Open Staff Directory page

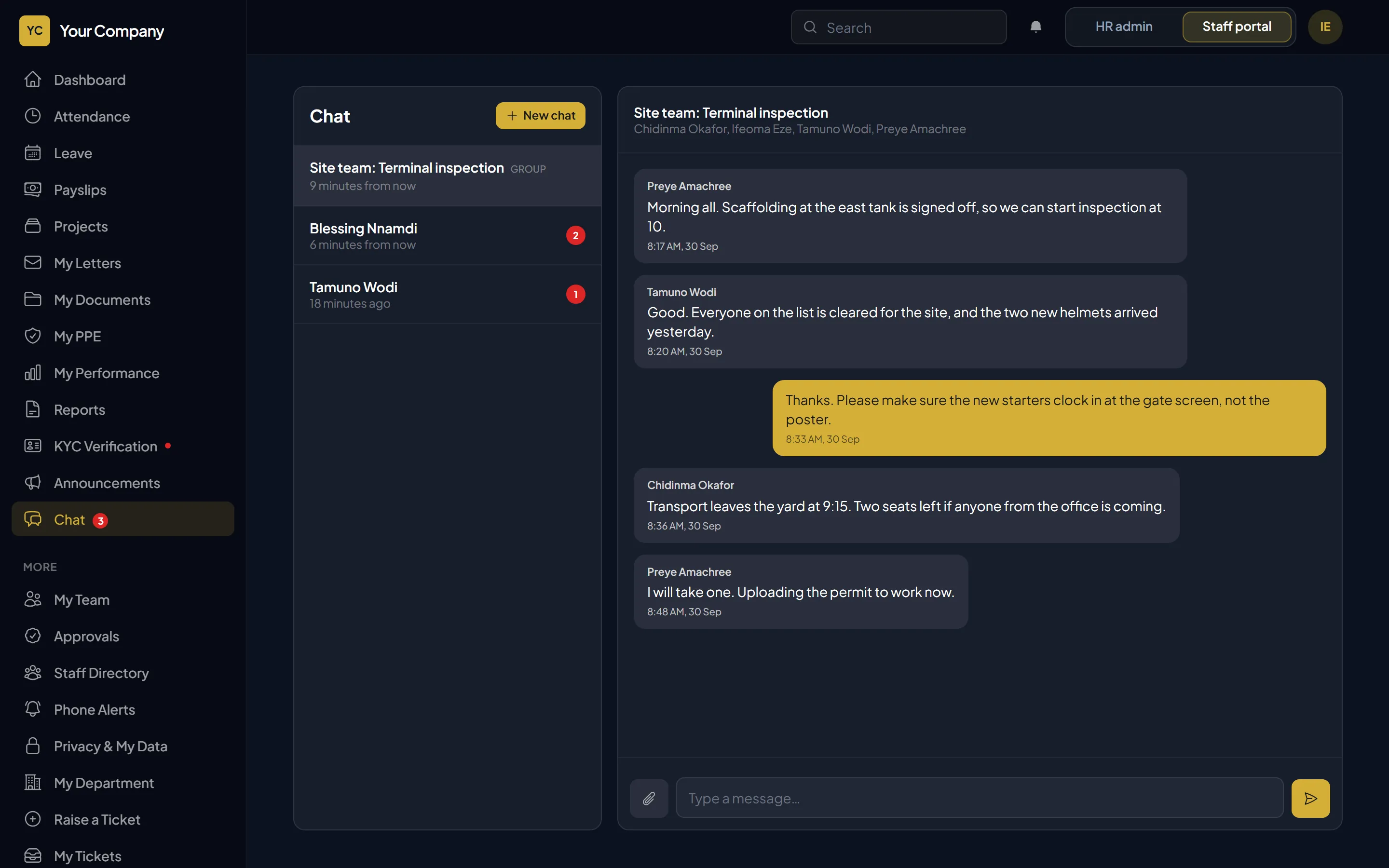point(123,673)
